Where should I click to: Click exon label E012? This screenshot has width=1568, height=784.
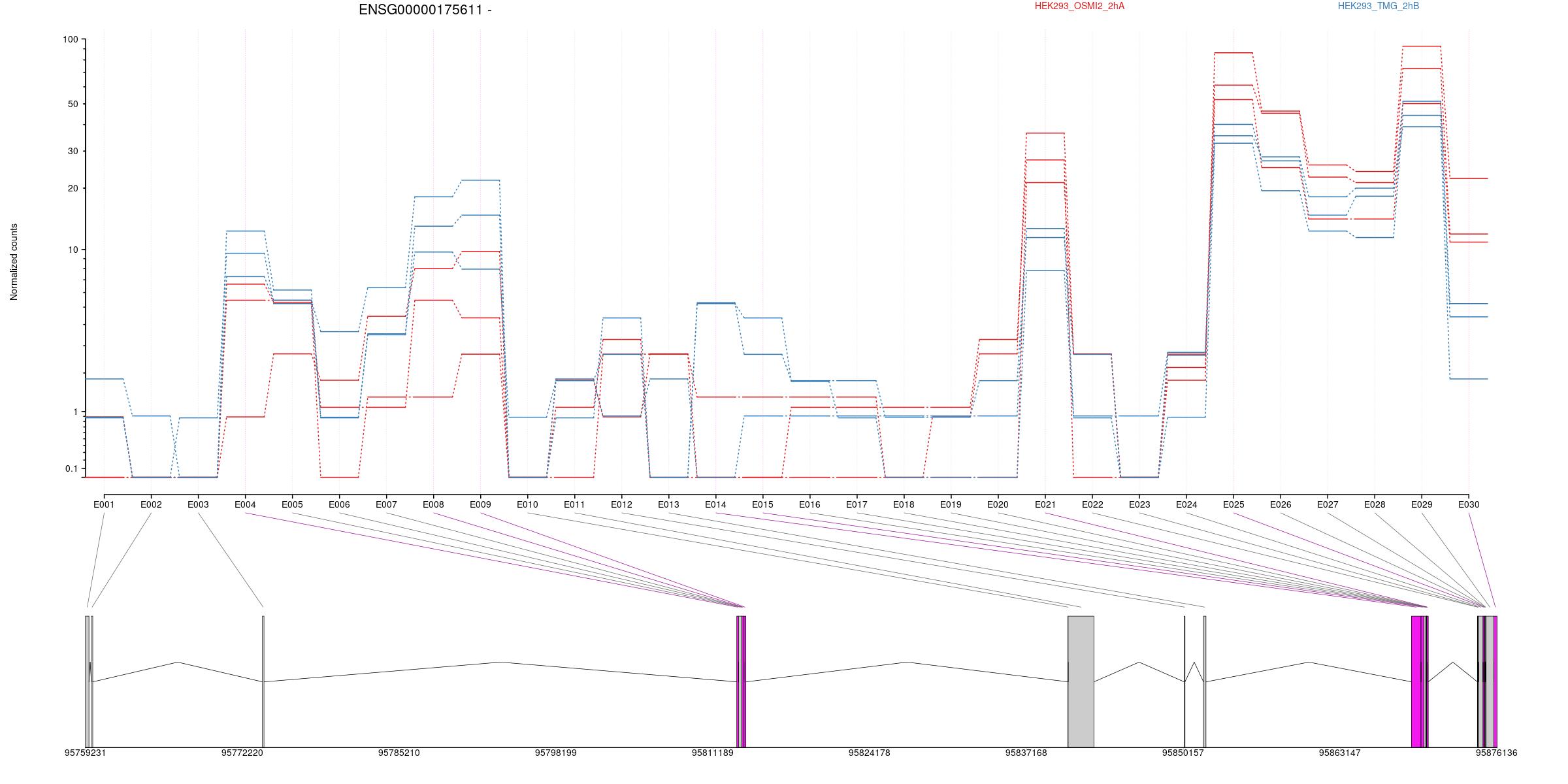point(621,504)
